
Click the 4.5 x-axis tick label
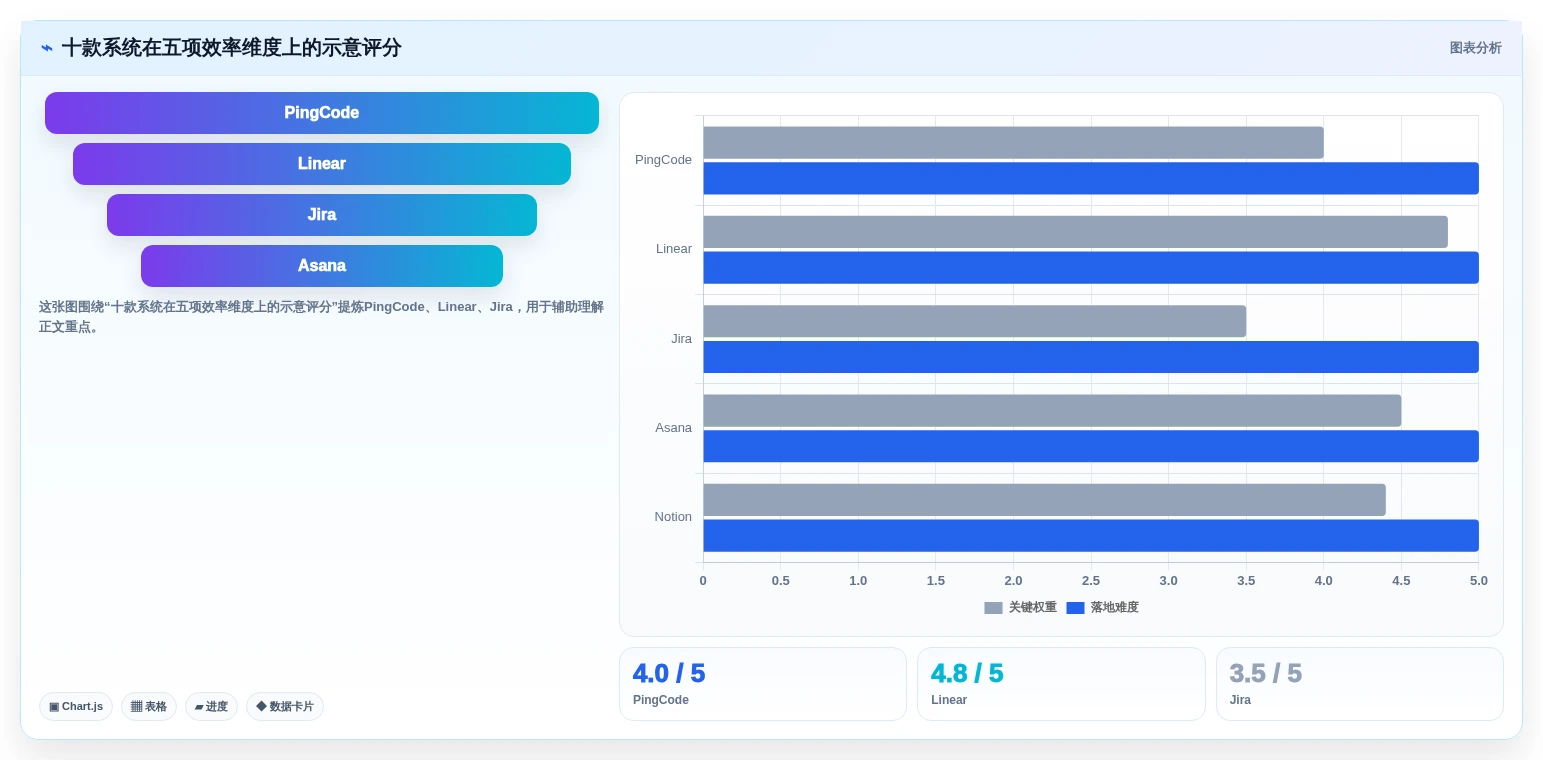1401,581
